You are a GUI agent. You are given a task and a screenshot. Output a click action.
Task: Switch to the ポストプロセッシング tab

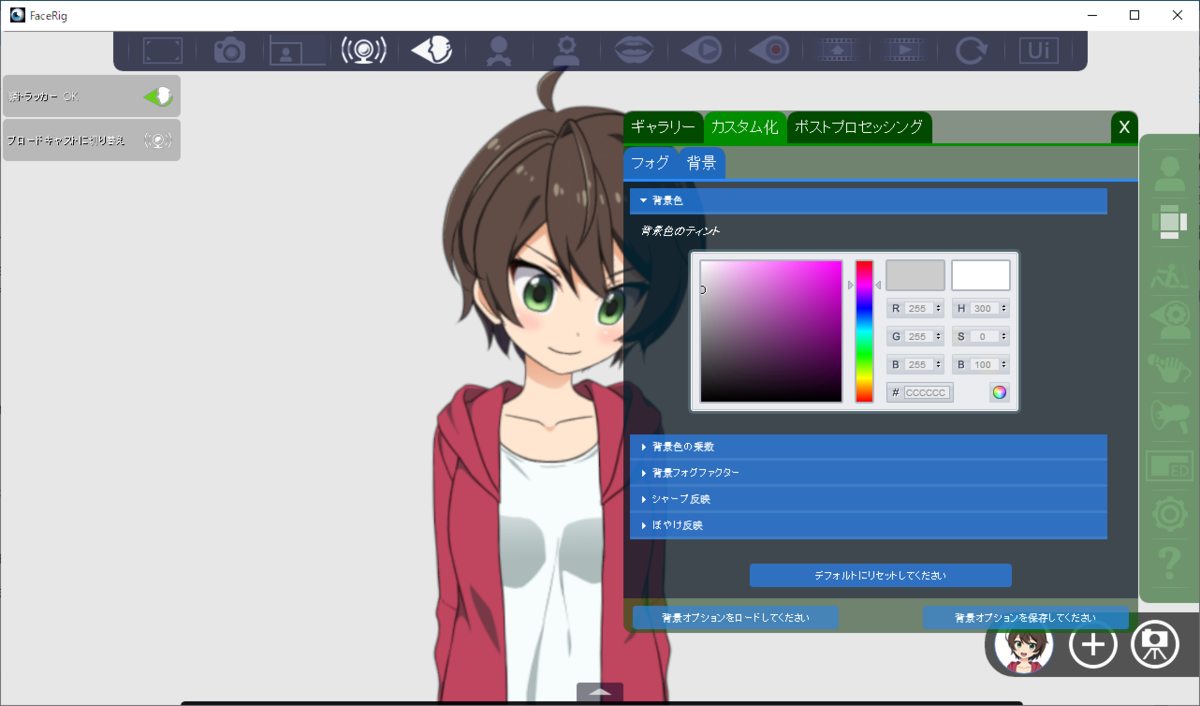coord(859,127)
